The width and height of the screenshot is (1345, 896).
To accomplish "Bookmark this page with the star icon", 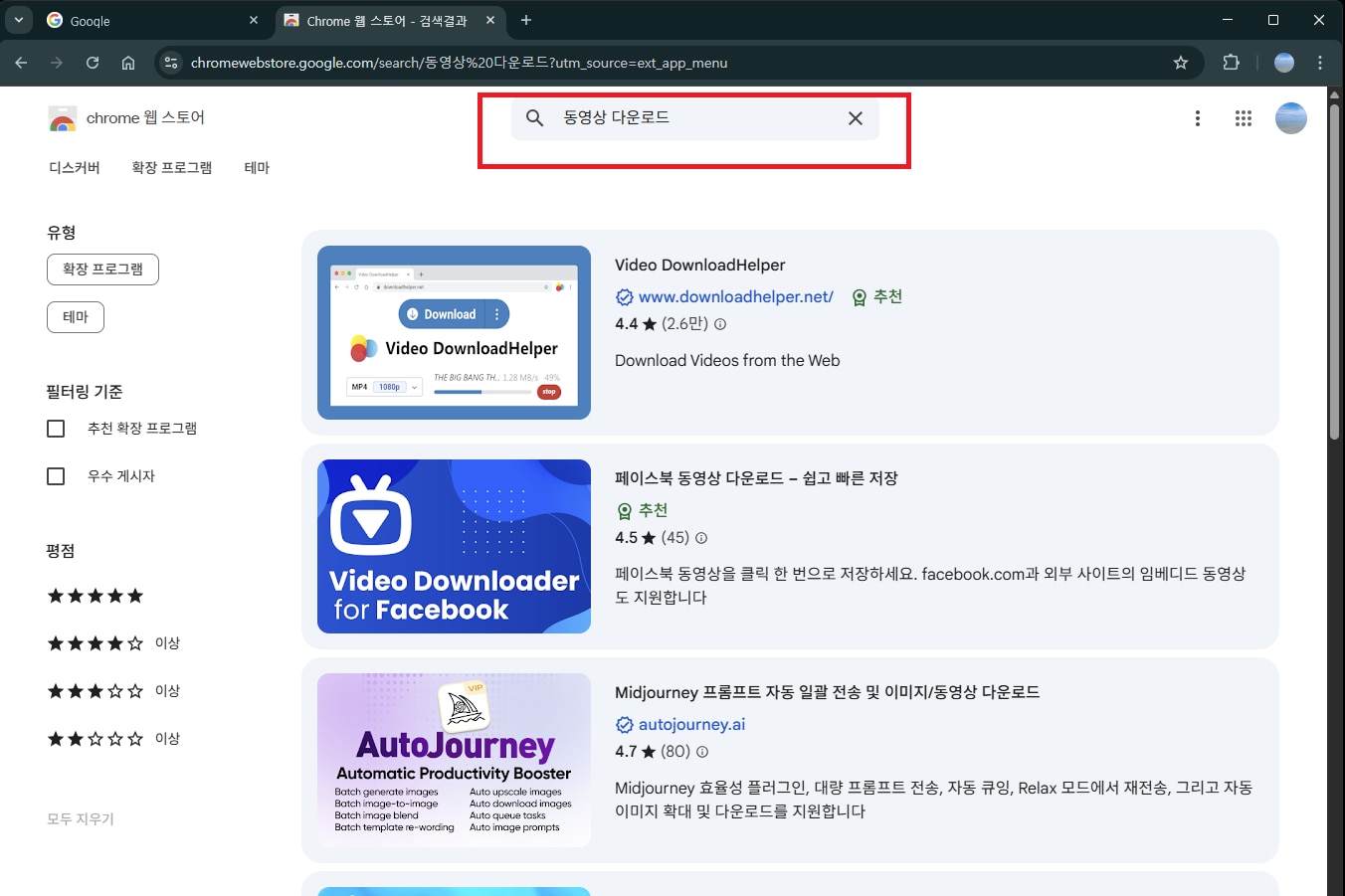I will (1181, 63).
